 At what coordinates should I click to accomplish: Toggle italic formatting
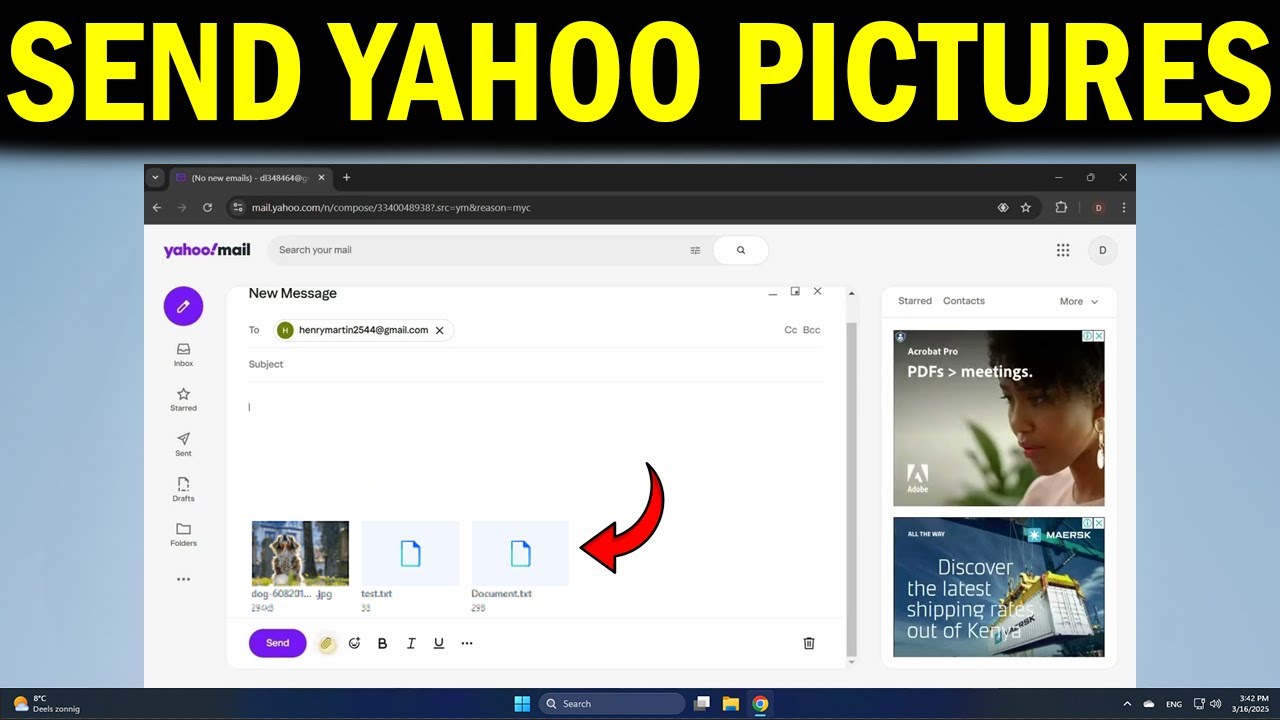(410, 643)
